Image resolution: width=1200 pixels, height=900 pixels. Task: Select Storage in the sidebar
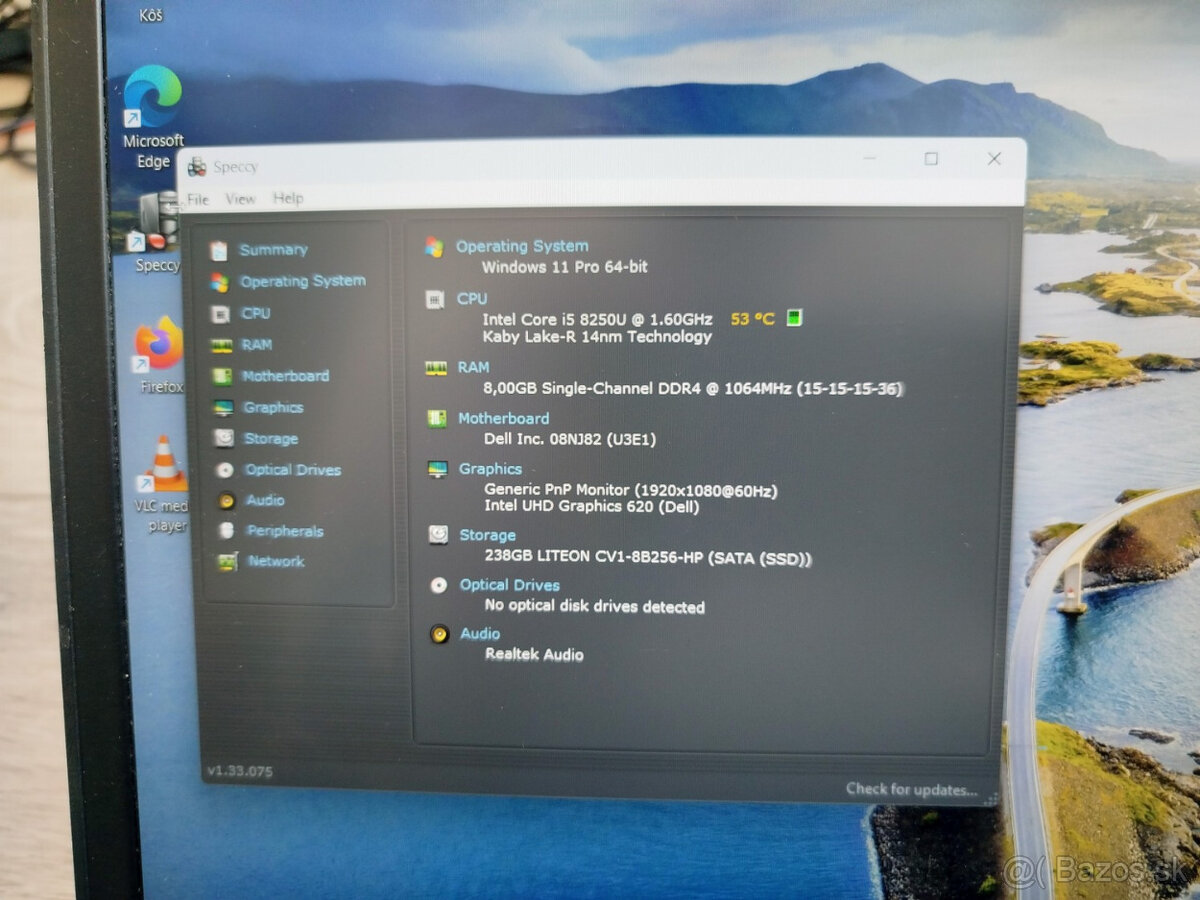(270, 439)
